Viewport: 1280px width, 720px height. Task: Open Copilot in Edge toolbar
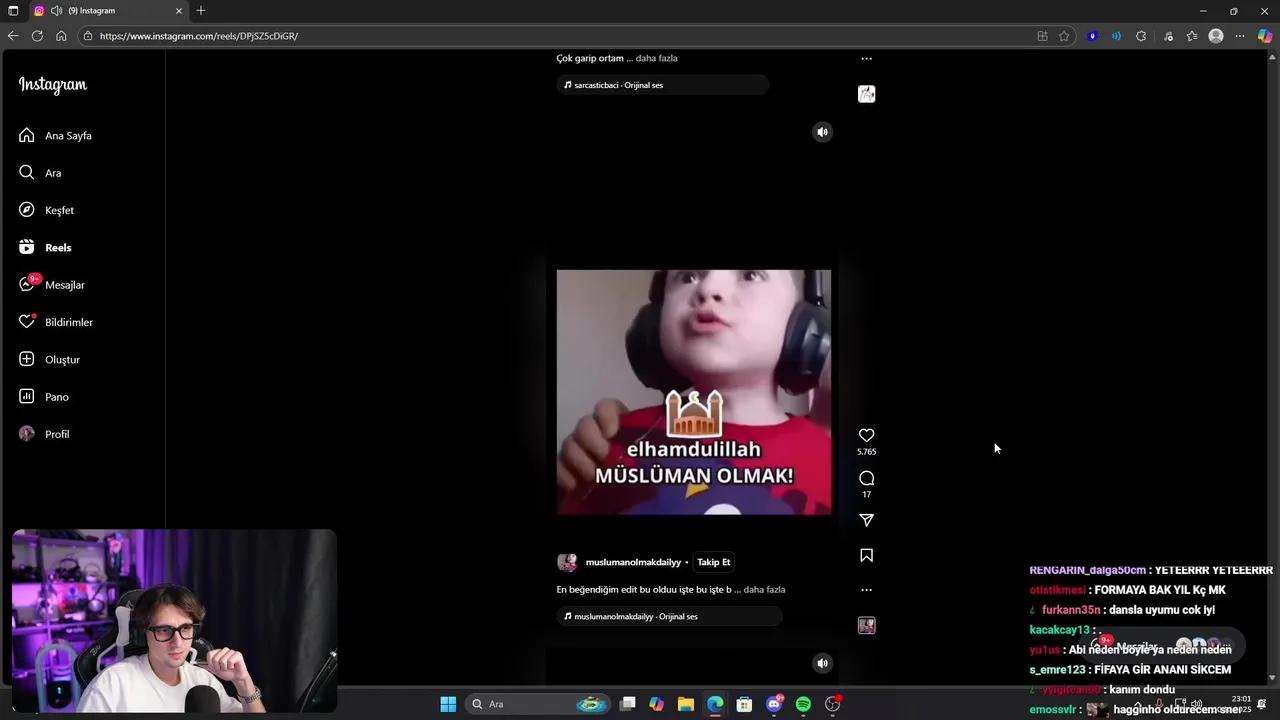pyautogui.click(x=1265, y=36)
